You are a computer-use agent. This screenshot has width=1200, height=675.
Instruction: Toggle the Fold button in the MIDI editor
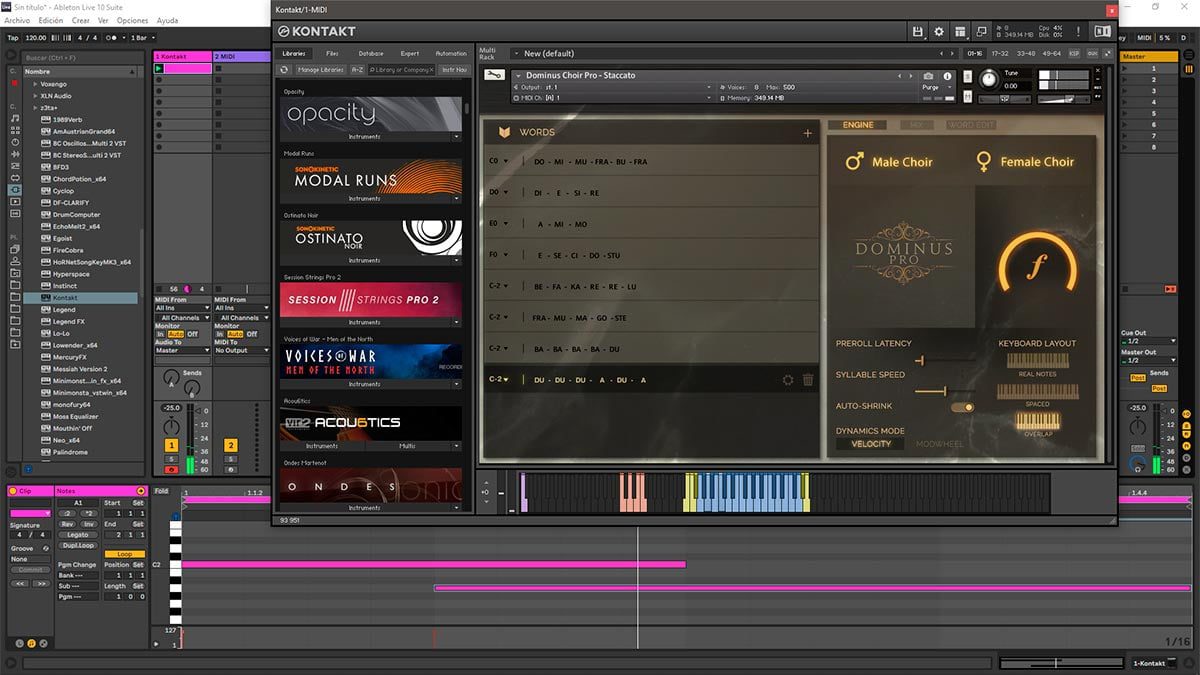pyautogui.click(x=162, y=491)
